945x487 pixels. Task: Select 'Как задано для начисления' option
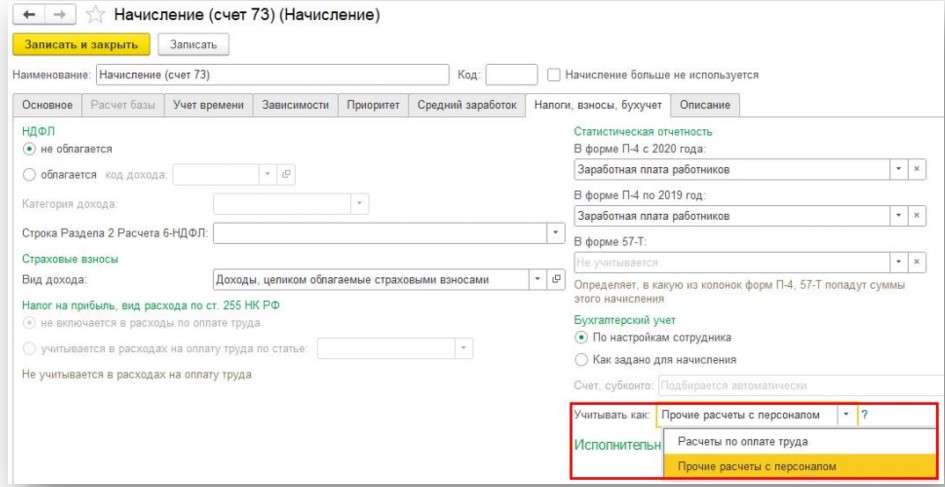pyautogui.click(x=581, y=359)
